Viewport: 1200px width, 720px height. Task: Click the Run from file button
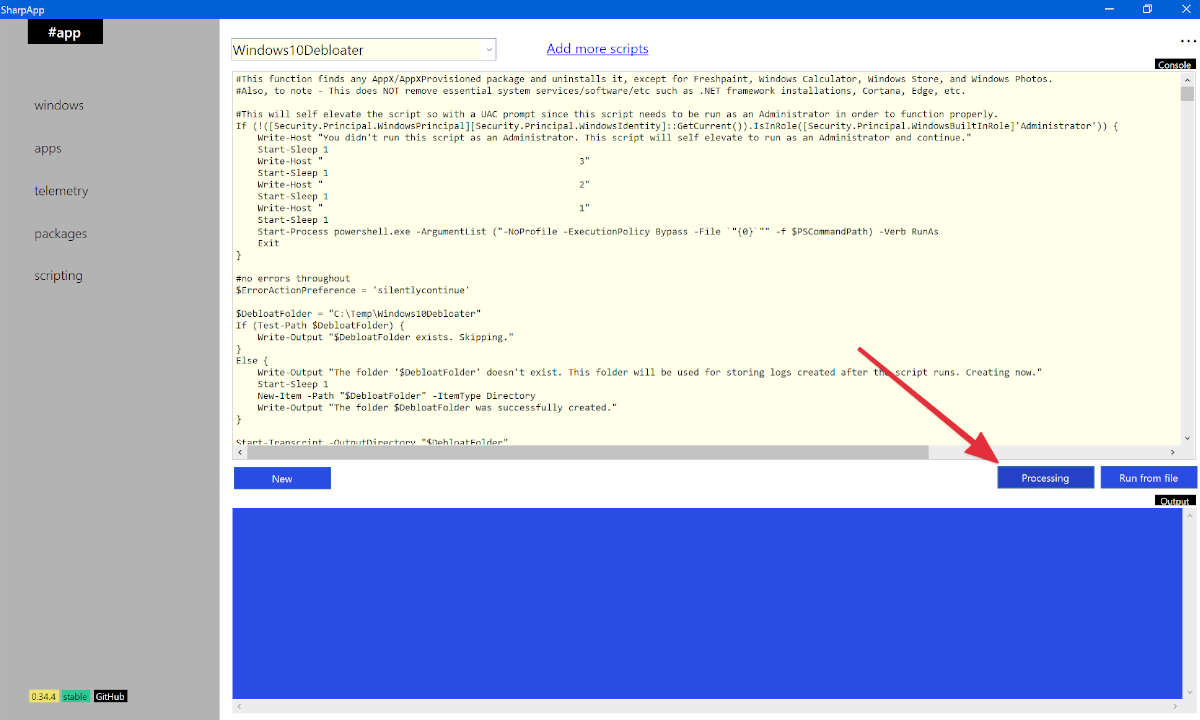point(1148,478)
